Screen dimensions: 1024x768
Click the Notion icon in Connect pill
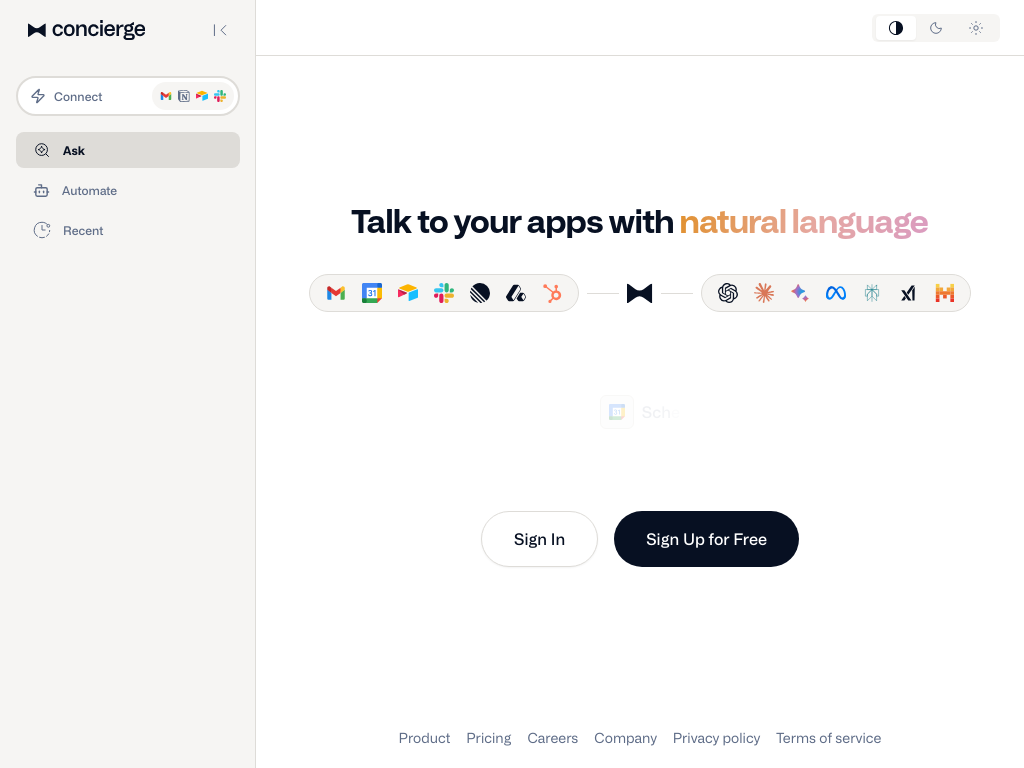(184, 96)
